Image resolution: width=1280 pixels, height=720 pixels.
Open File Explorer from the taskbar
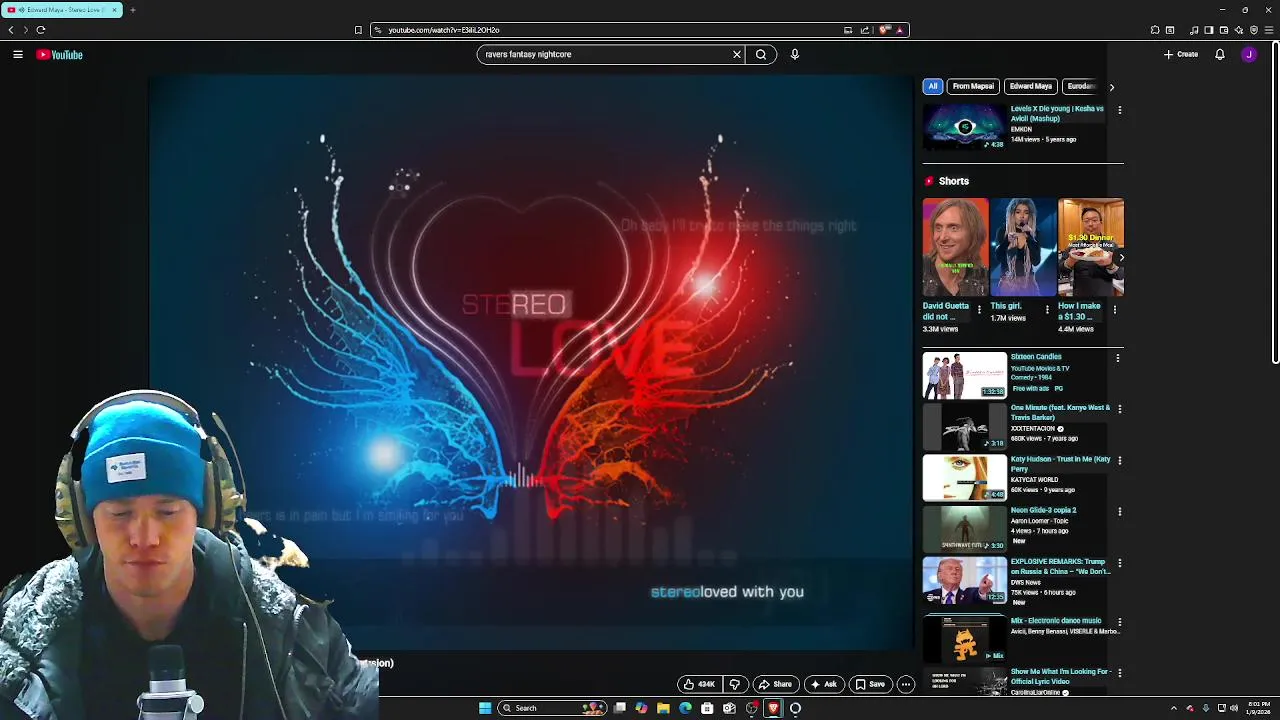tap(663, 708)
